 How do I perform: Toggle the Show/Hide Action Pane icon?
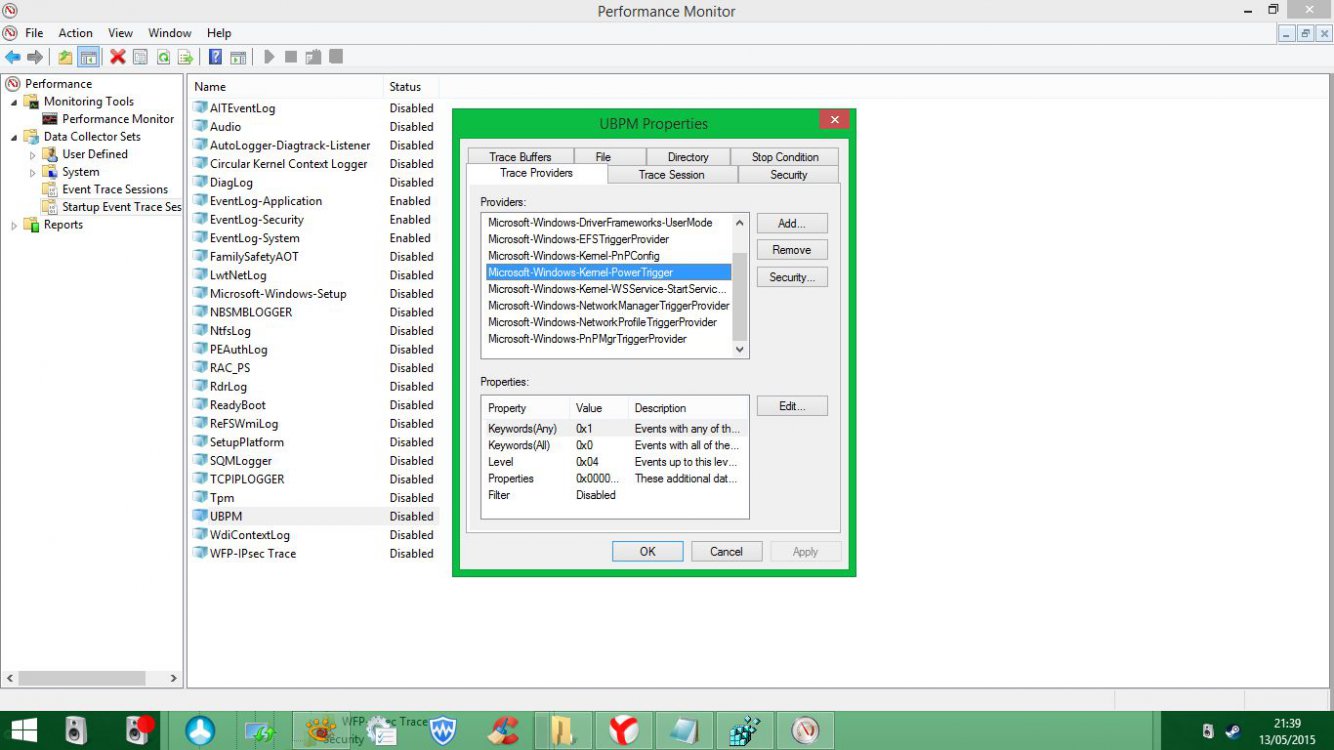pos(238,57)
